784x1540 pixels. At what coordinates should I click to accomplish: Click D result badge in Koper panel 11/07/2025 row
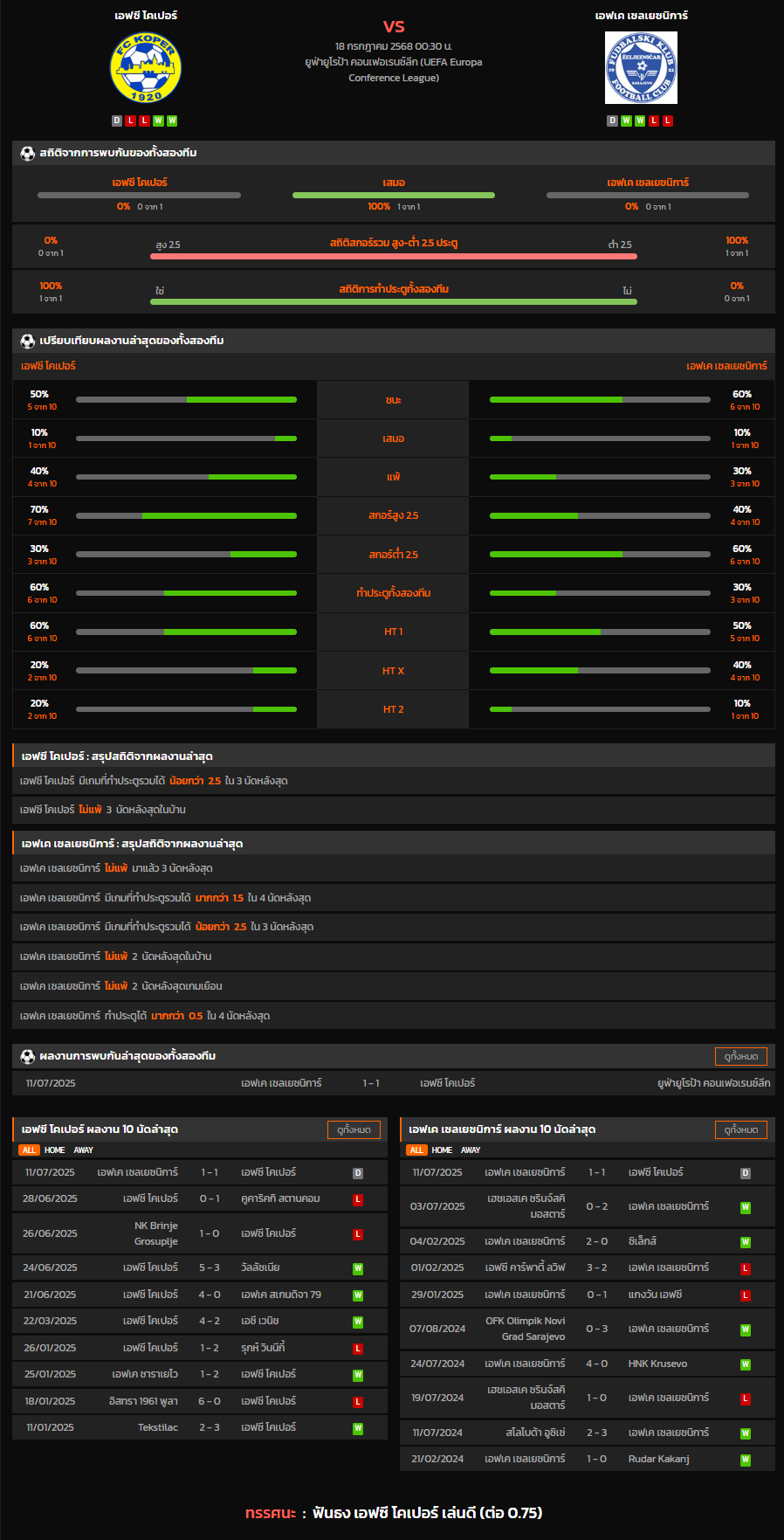[358, 1173]
